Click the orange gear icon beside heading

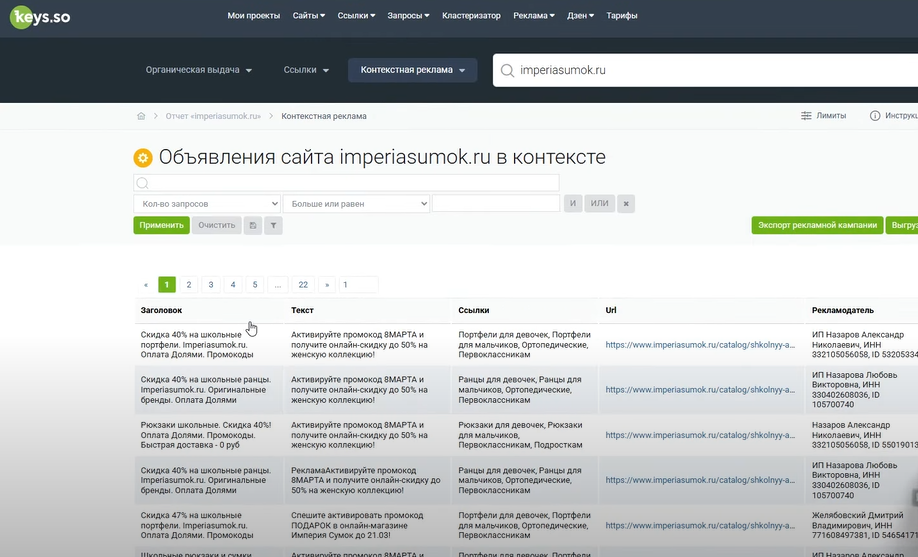click(143, 158)
